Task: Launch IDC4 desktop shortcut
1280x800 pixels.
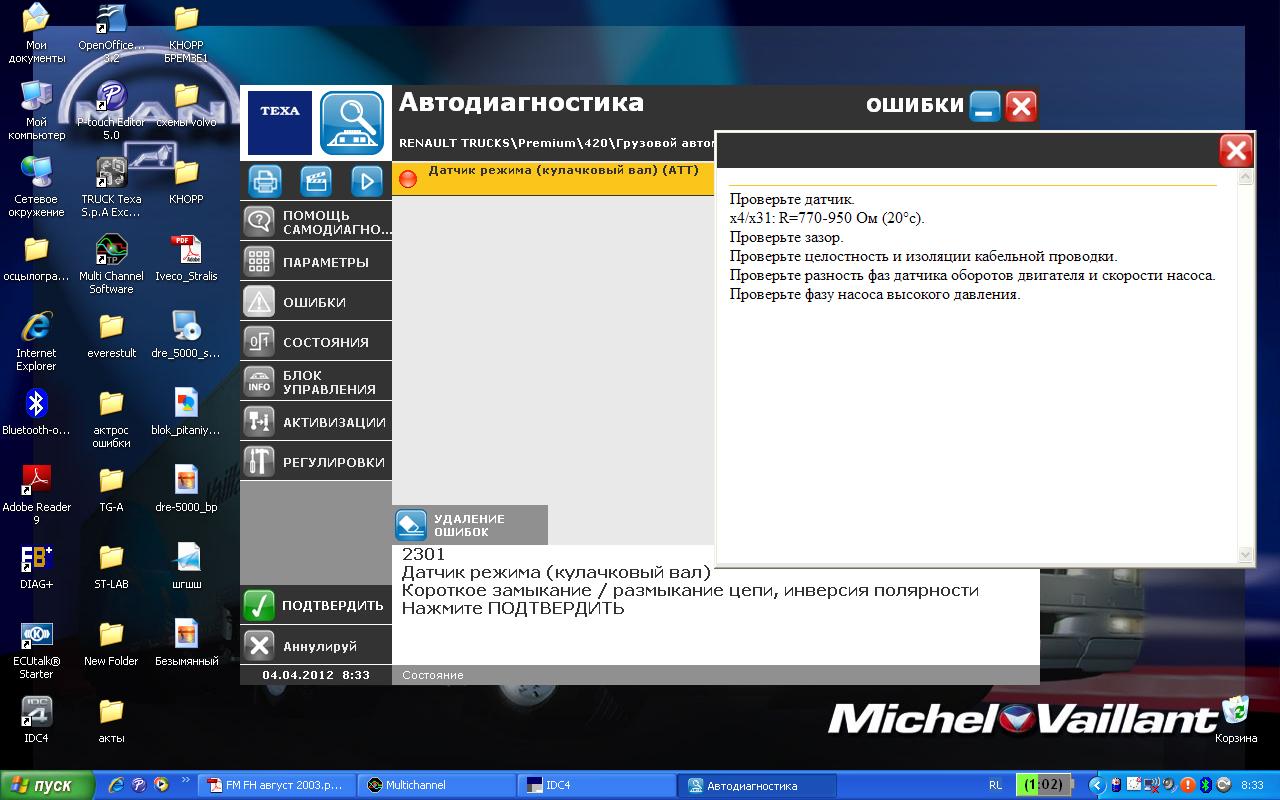Action: 36,721
